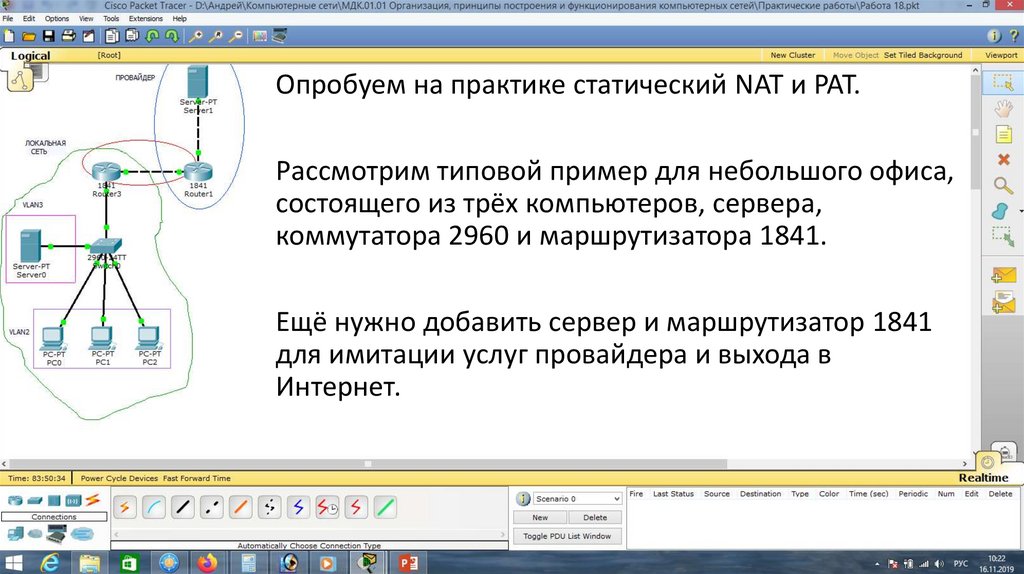The image size is (1024, 574).
Task: Choose the green Octal cable
Action: (x=385, y=507)
